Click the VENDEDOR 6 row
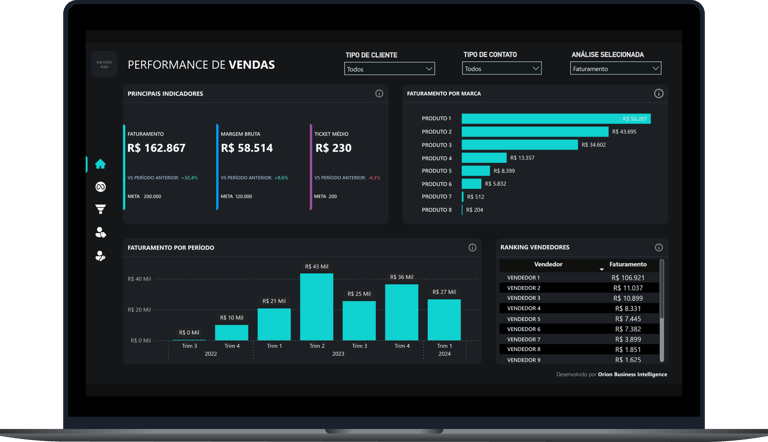 (579, 329)
